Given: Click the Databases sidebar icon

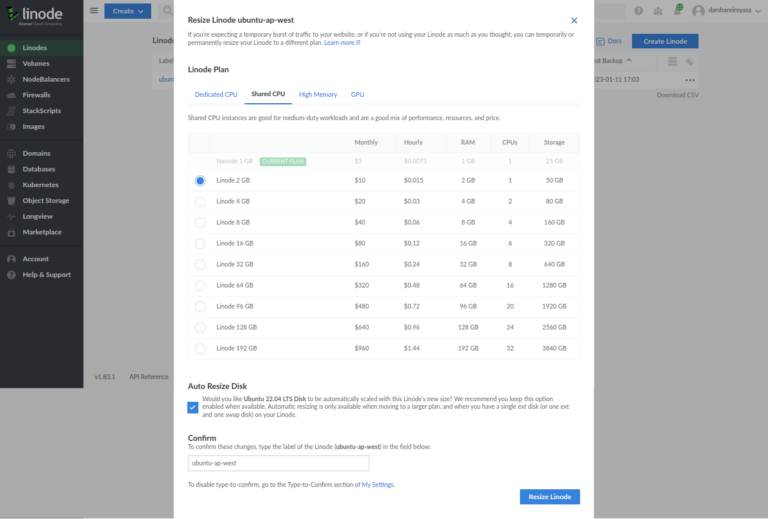Looking at the screenshot, I should 11,169.
